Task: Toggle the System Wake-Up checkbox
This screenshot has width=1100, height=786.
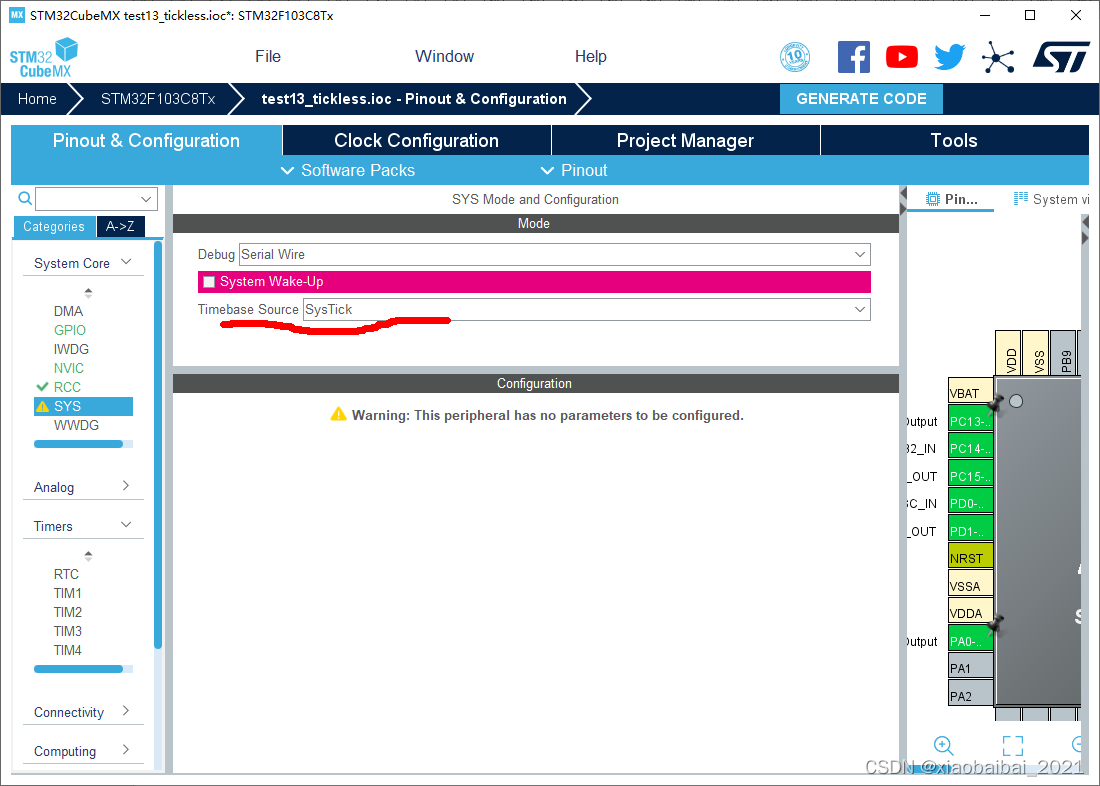Action: click(208, 282)
